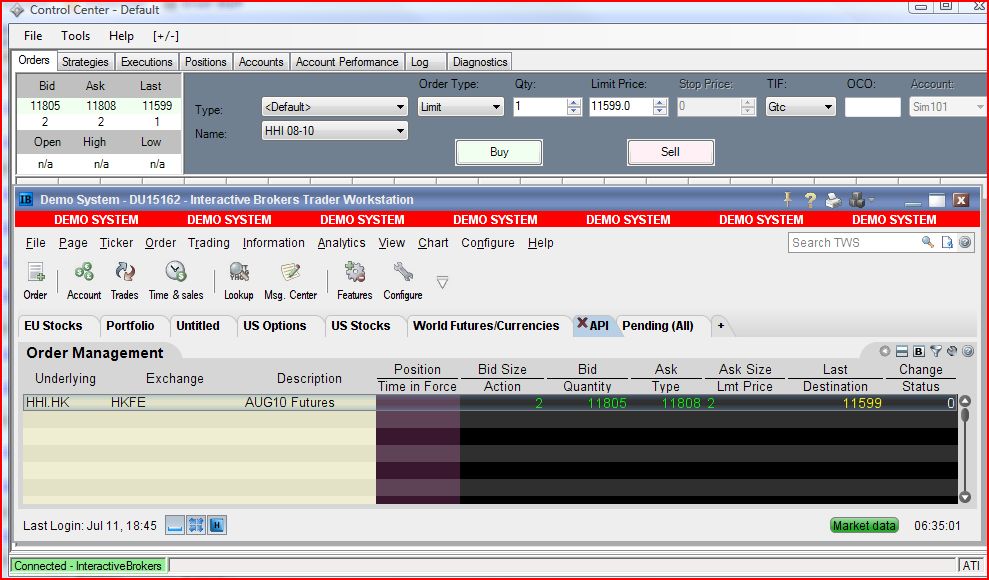Click the blue H icon after Last Login
Image resolution: width=989 pixels, height=580 pixels.
[x=216, y=525]
